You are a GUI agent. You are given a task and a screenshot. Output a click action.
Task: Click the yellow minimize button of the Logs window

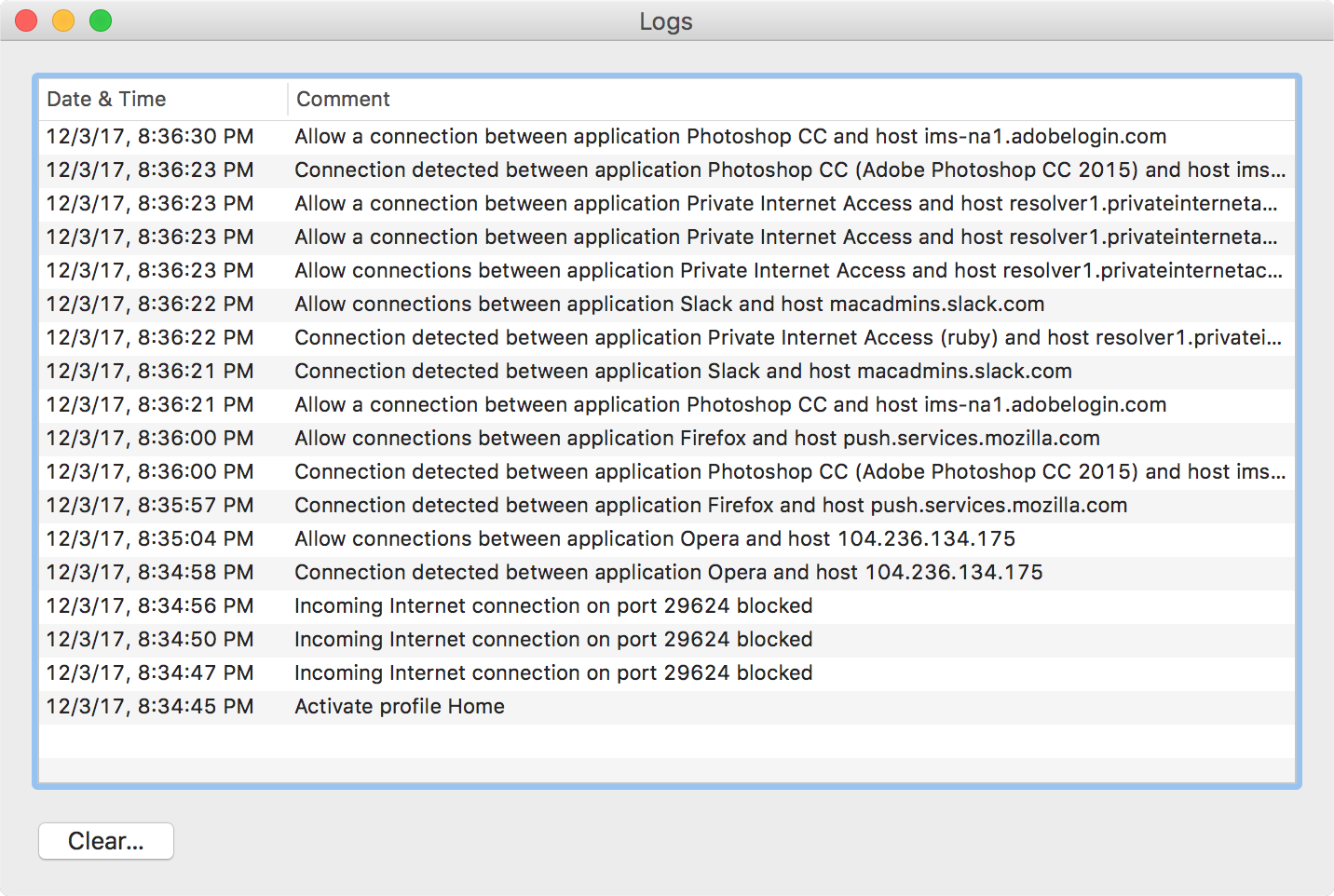(63, 20)
